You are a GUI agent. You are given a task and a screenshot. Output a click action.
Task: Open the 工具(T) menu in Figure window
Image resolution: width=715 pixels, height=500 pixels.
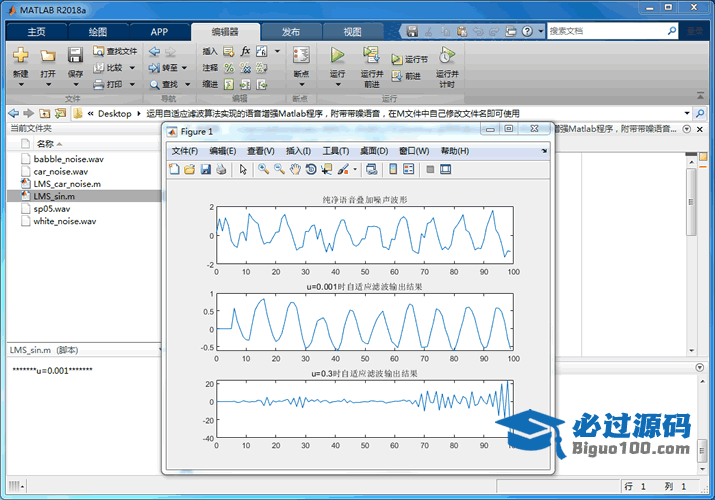pos(335,151)
